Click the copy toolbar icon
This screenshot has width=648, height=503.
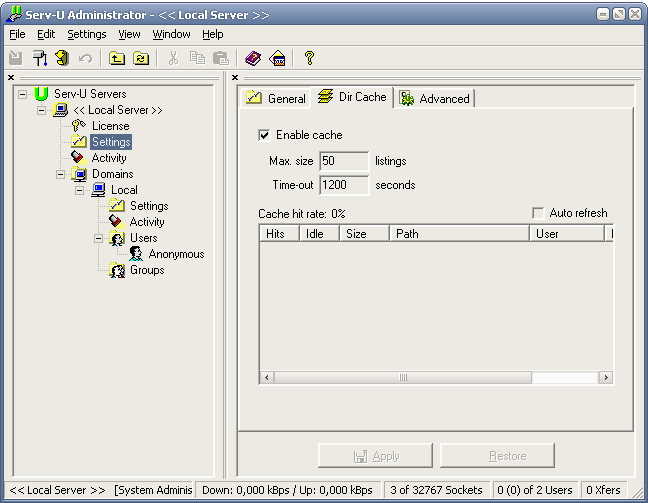pyautogui.click(x=197, y=58)
